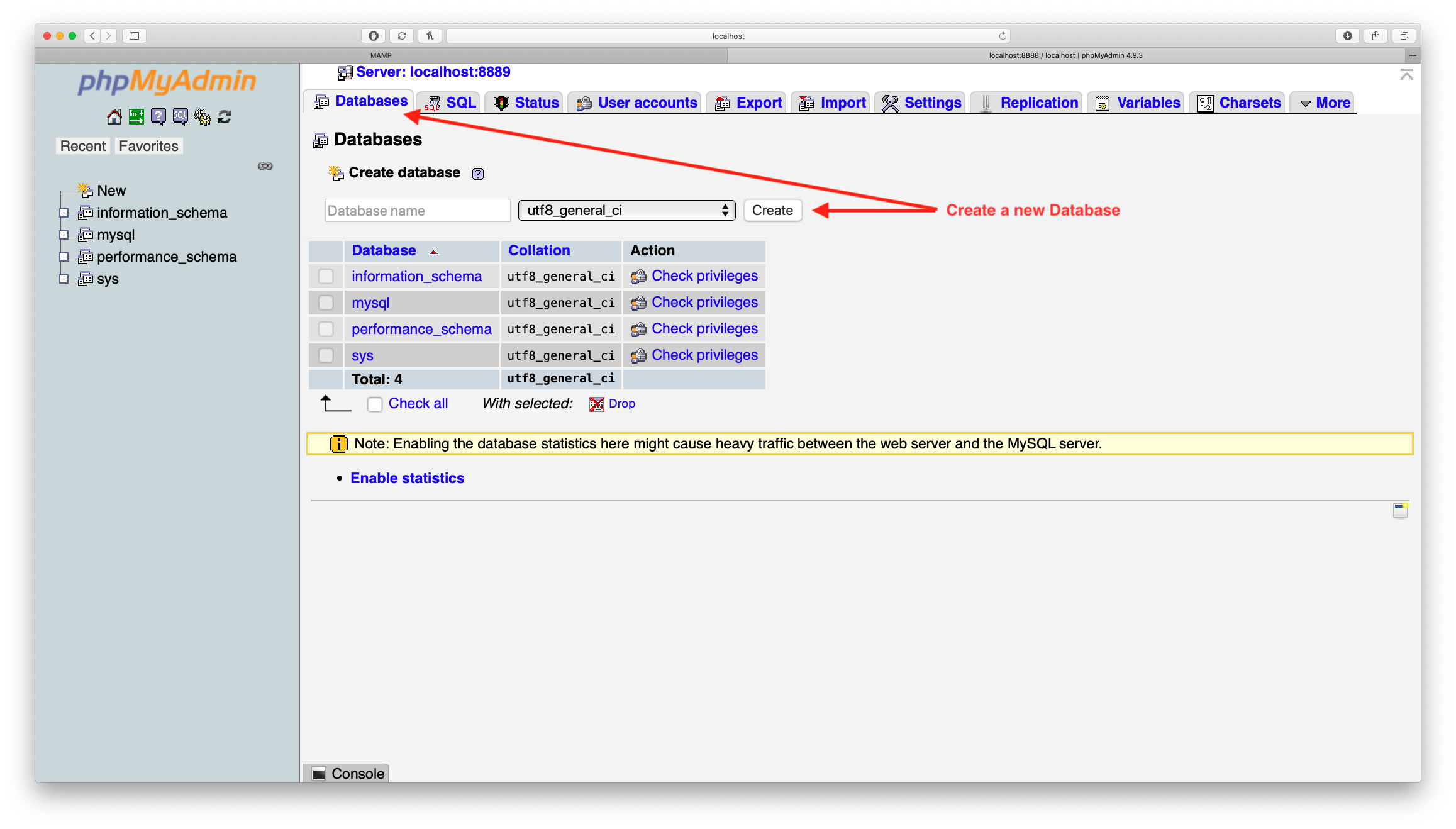Show all tabs overview icon
The image size is (1456, 829).
pyautogui.click(x=1404, y=36)
